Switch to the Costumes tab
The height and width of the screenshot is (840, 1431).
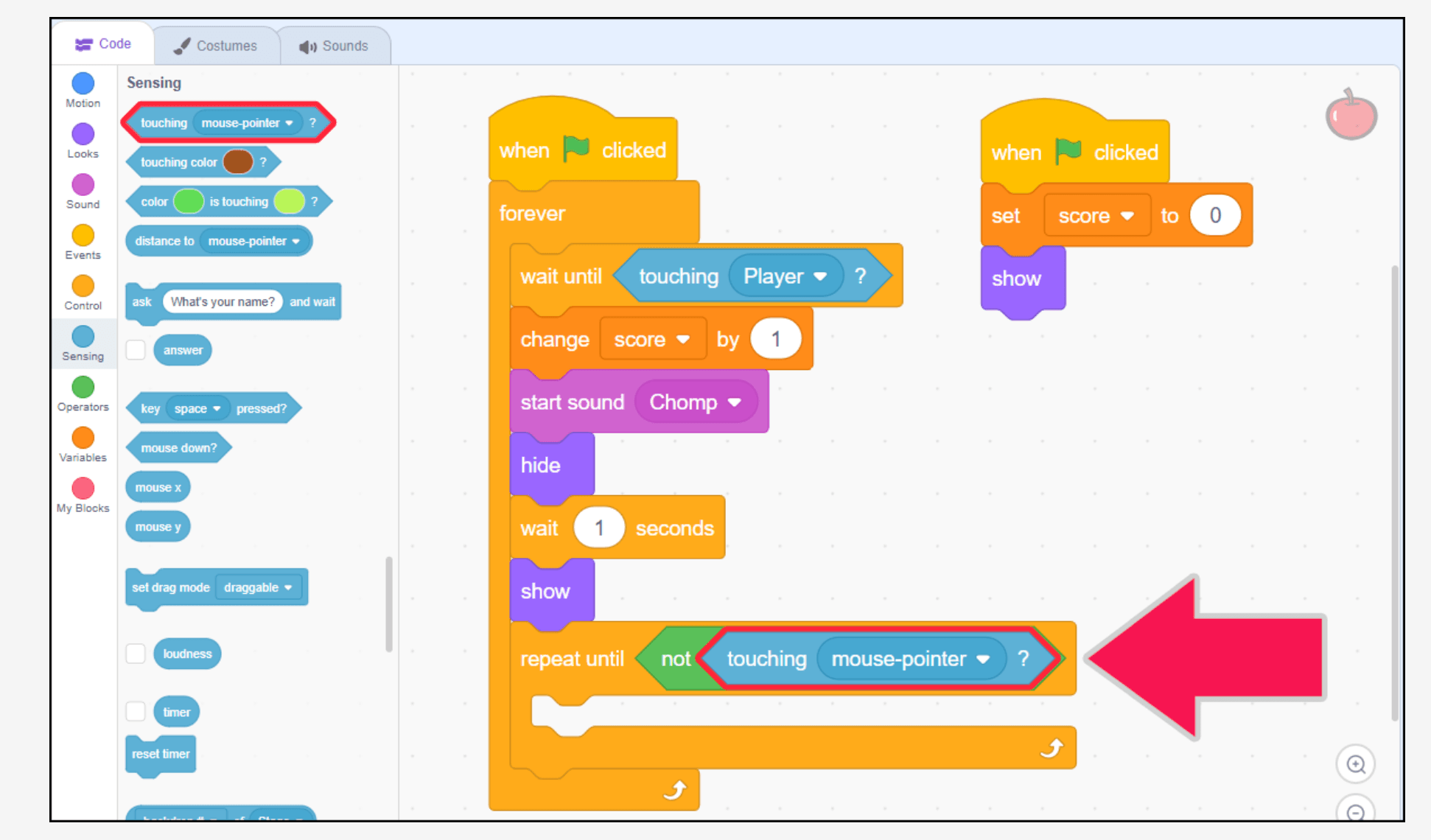[x=216, y=46]
